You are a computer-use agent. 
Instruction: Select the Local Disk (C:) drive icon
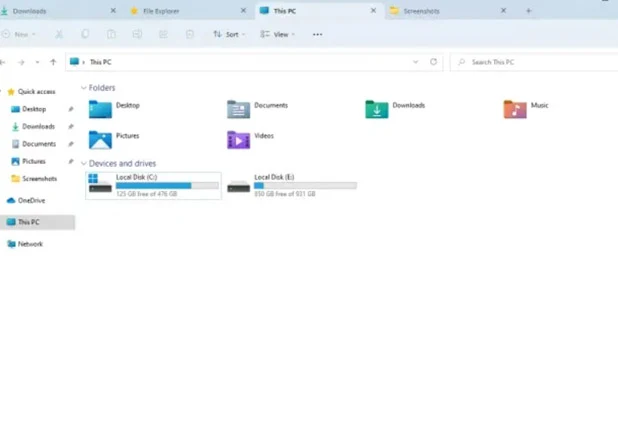tap(100, 183)
